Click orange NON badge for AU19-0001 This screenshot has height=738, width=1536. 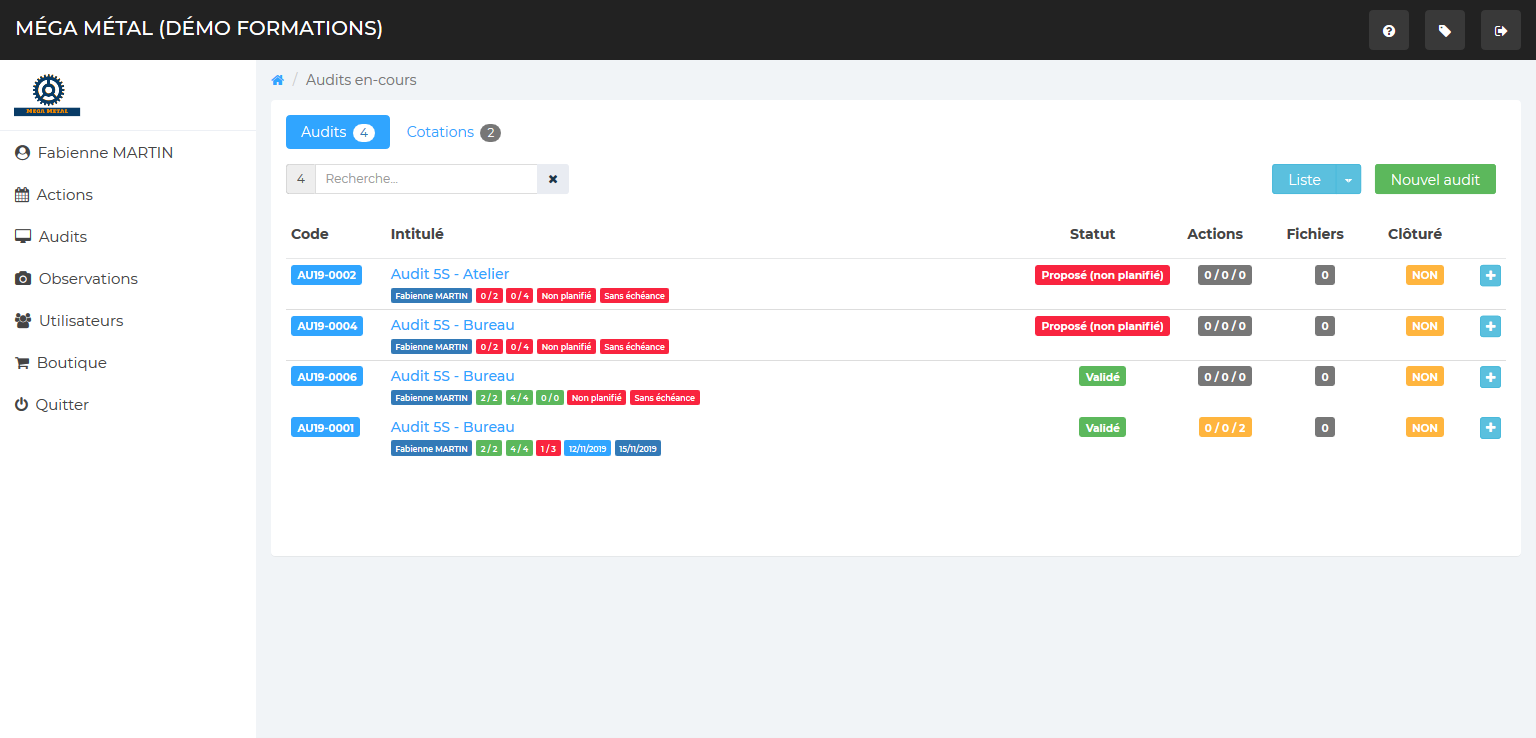click(x=1424, y=428)
